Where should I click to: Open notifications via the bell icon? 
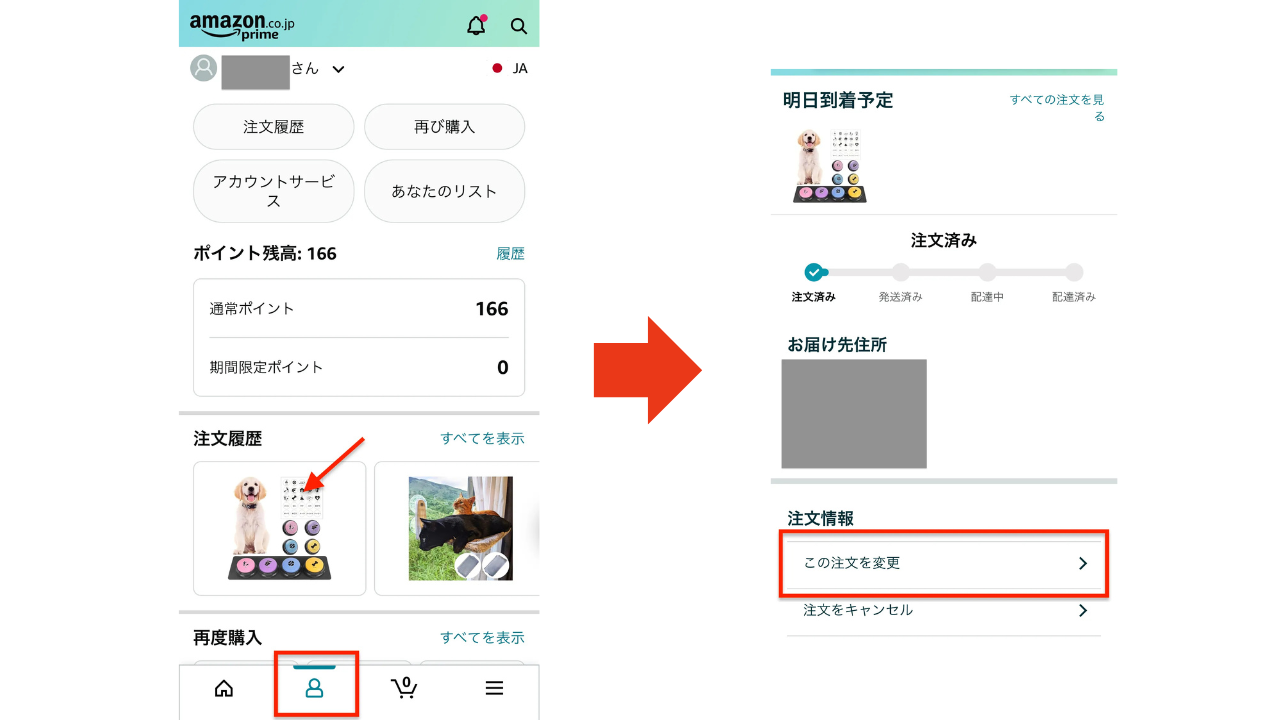pos(474,25)
